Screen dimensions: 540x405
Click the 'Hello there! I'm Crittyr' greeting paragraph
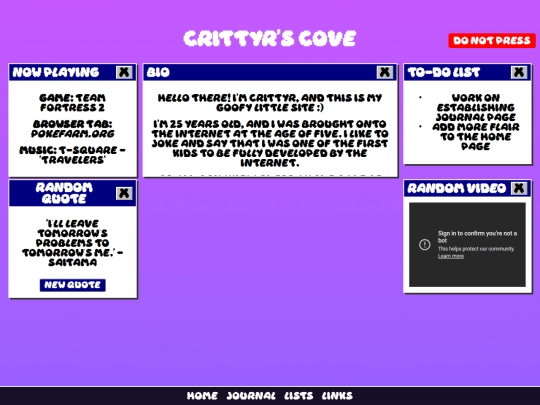pyautogui.click(x=270, y=103)
